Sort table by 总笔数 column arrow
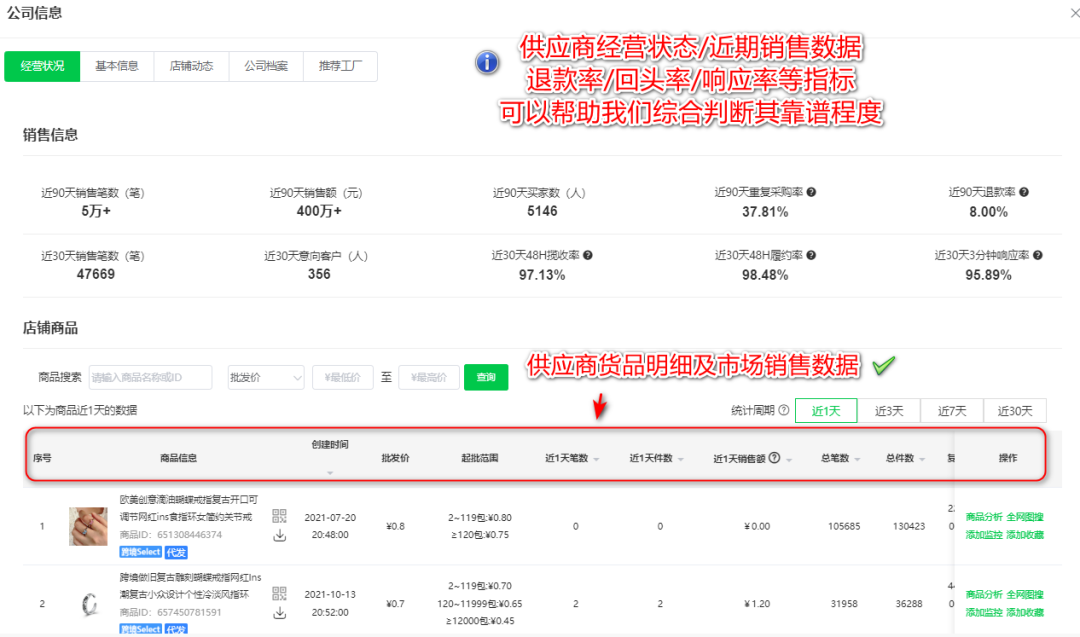Image resolution: width=1080 pixels, height=637 pixels. (857, 459)
